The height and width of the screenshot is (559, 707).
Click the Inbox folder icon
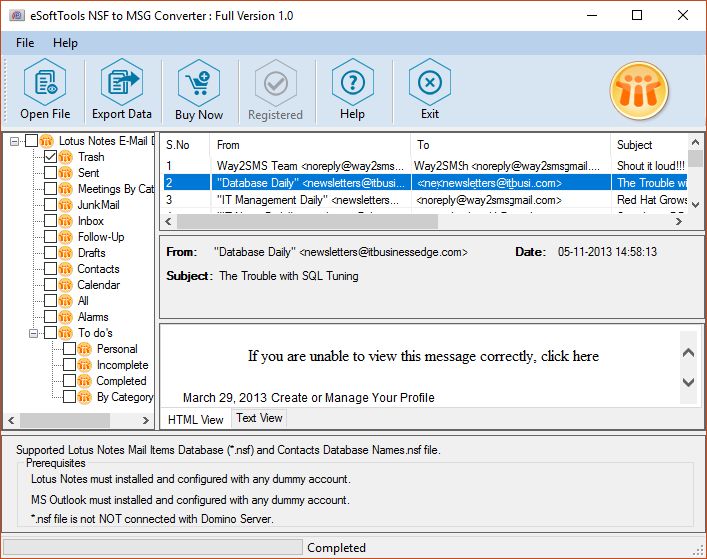65,221
